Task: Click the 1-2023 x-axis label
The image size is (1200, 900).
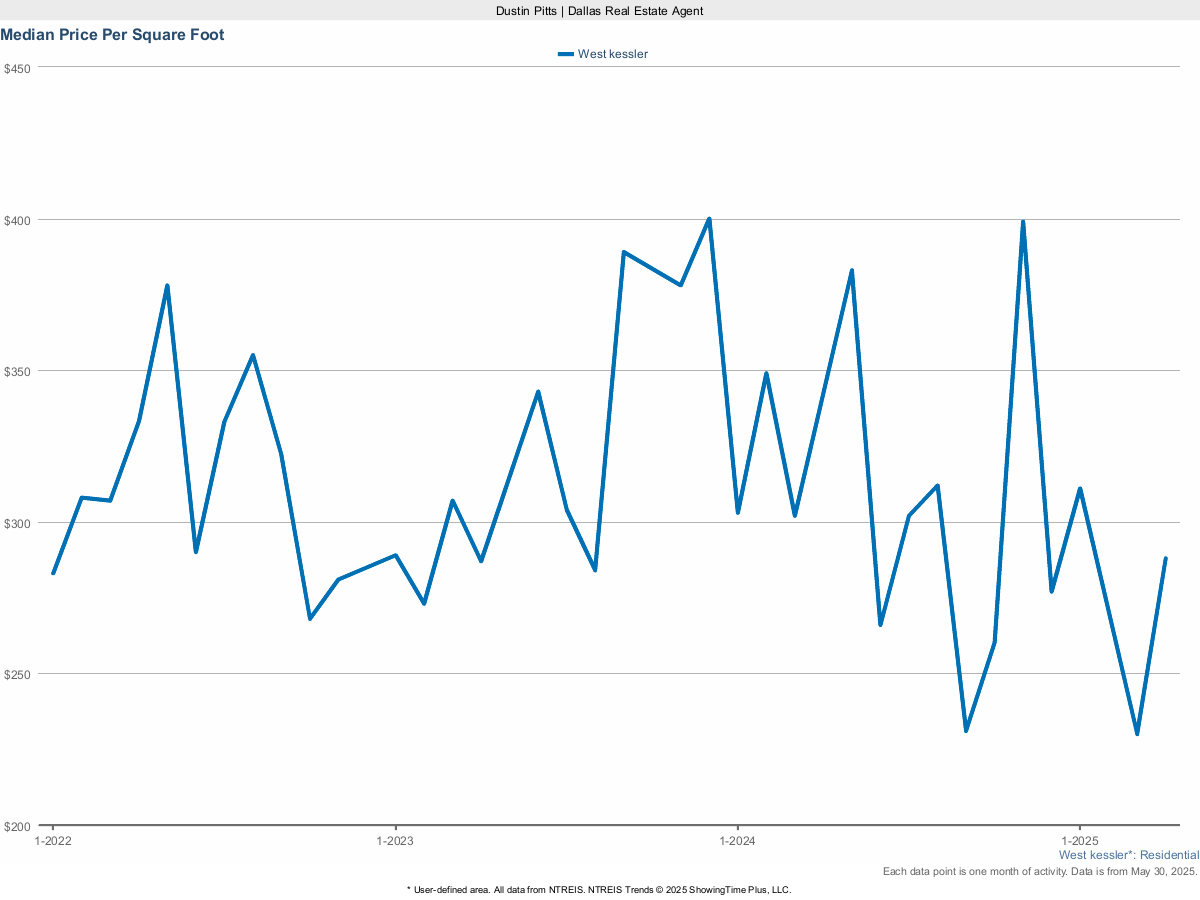Action: [395, 841]
